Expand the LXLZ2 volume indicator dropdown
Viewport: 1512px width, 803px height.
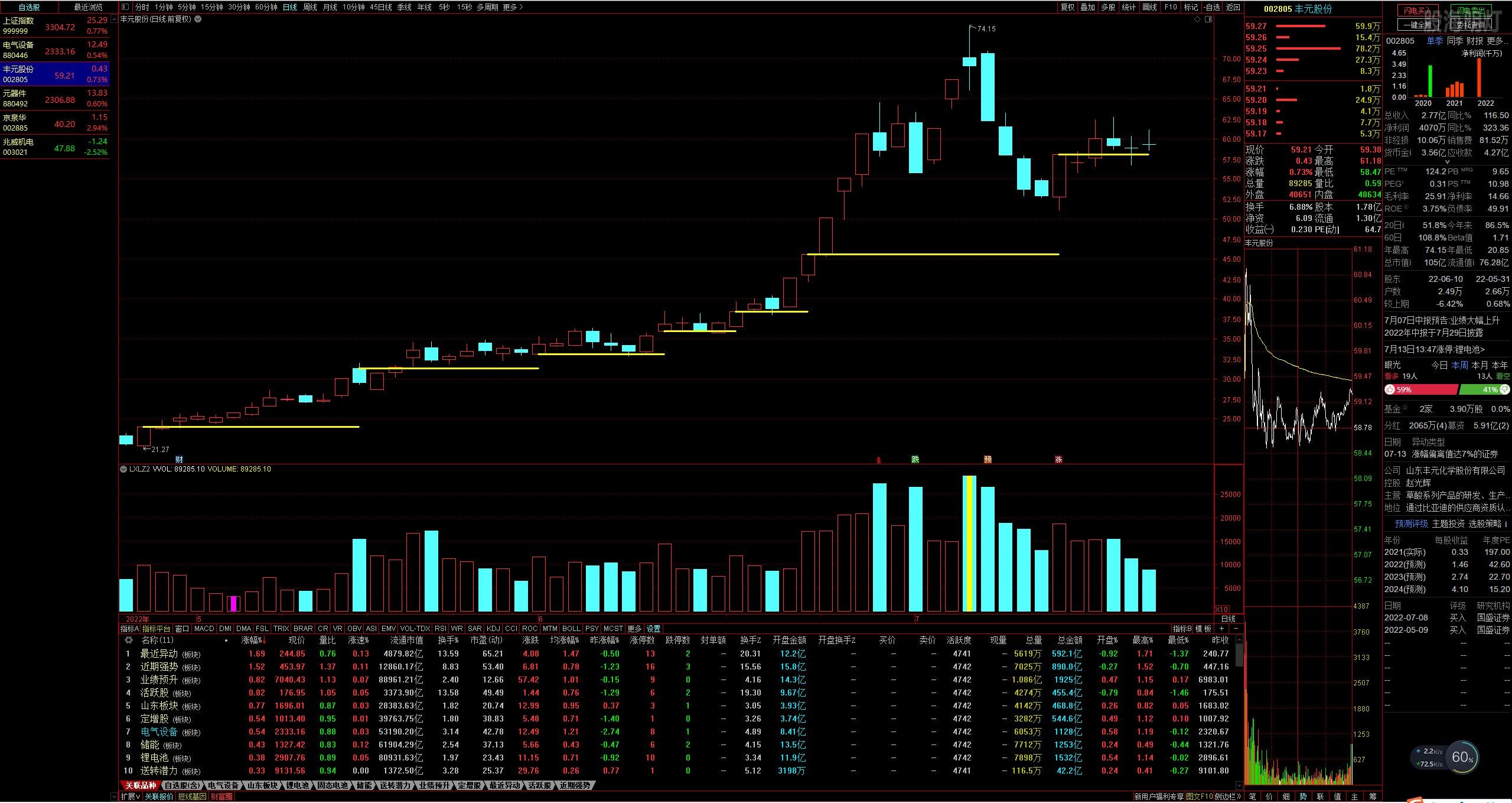(123, 469)
